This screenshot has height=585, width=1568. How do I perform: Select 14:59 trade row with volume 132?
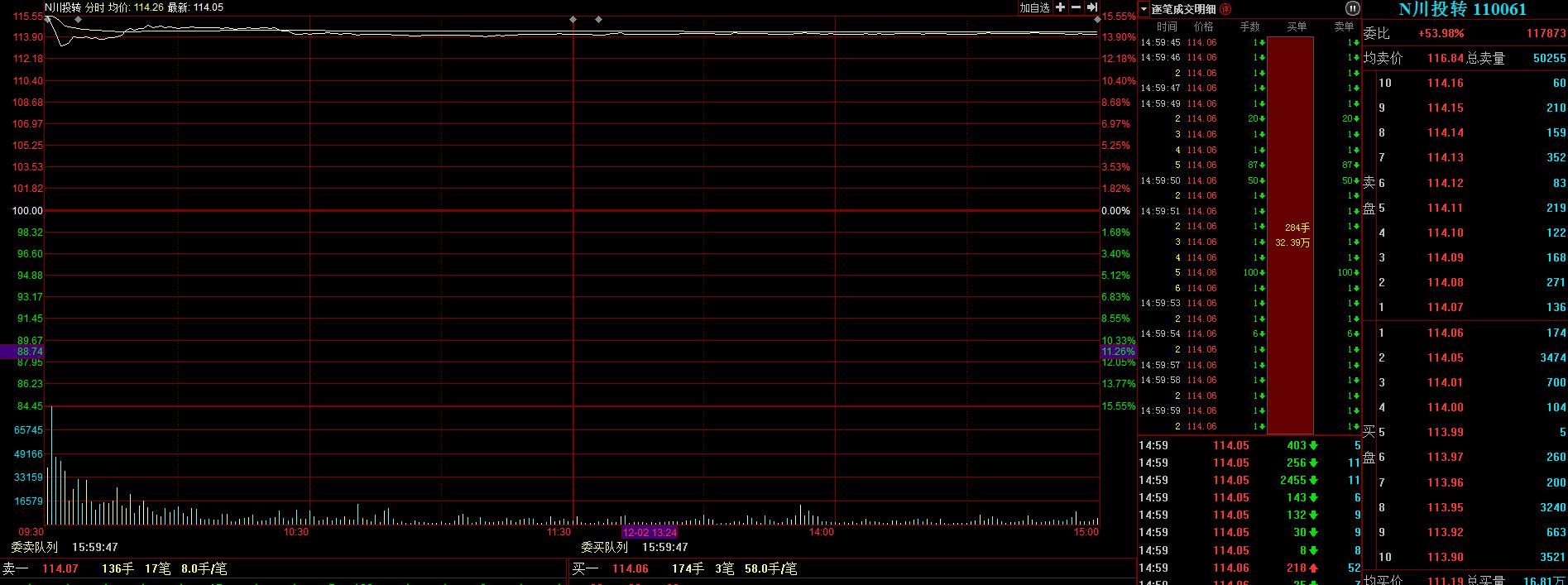1249,515
